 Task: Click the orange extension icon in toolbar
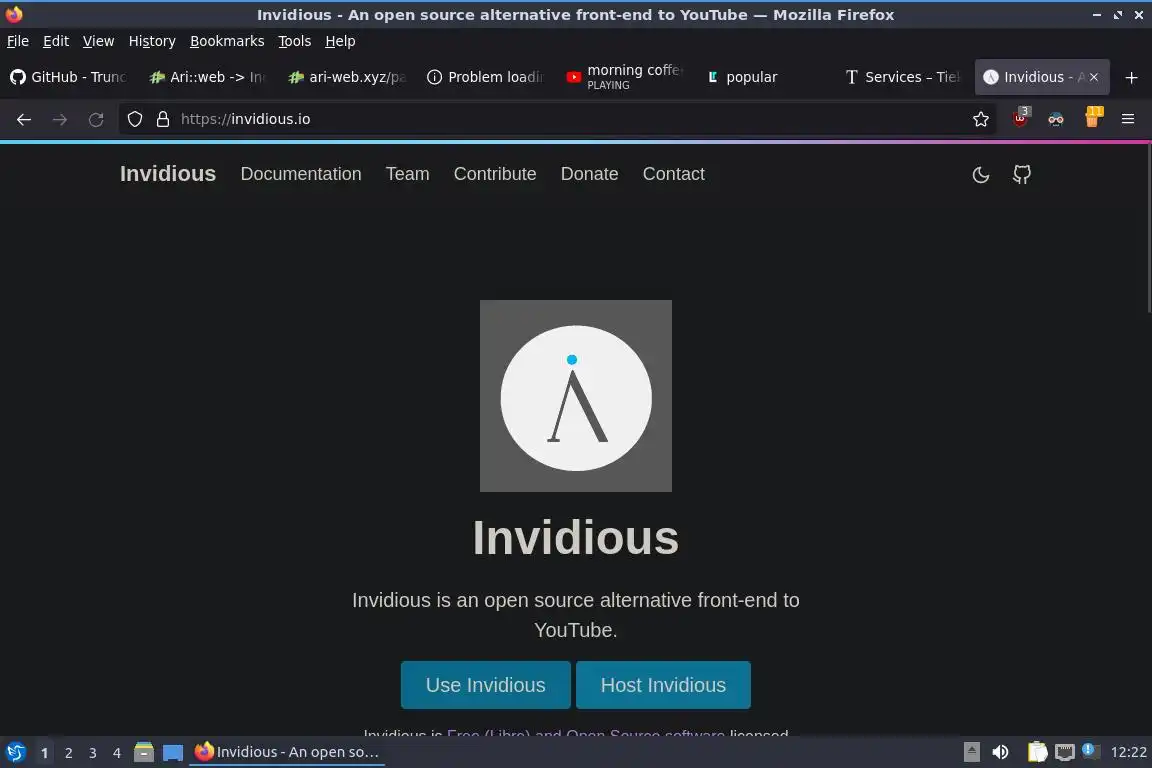coord(1094,117)
